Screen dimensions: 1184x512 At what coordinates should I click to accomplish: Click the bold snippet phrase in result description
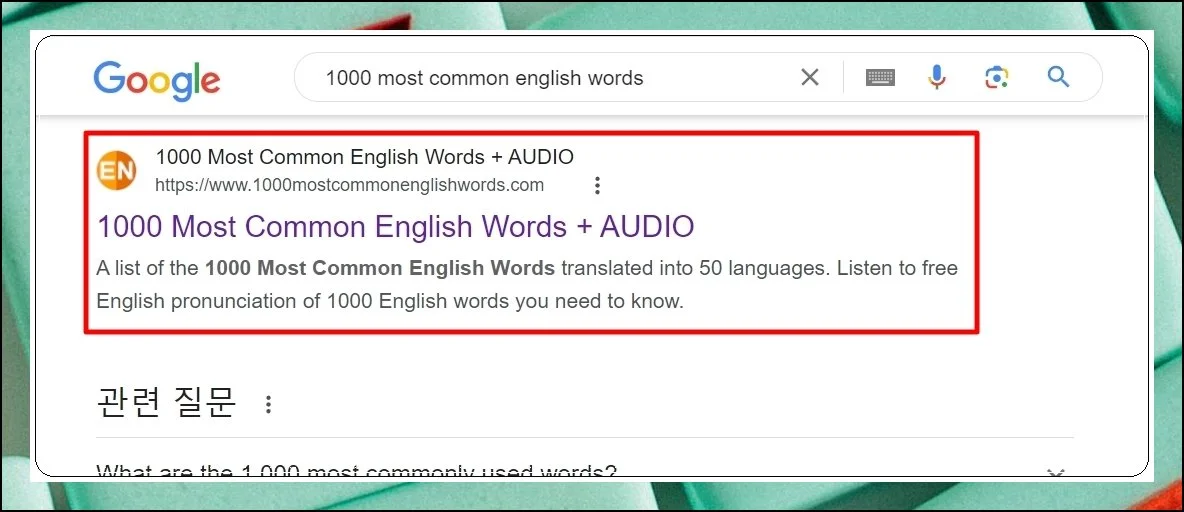tap(379, 268)
